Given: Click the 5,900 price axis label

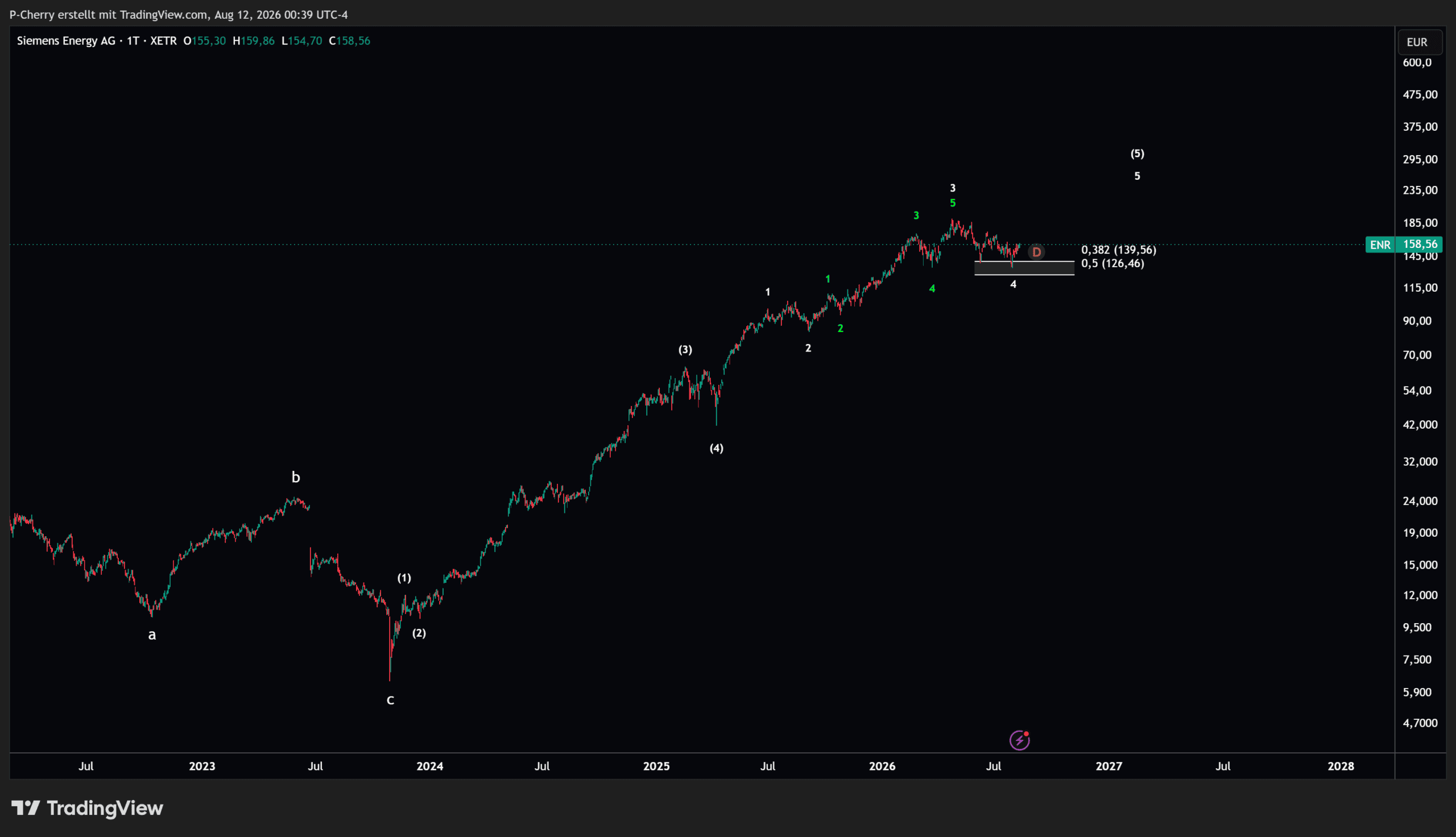Looking at the screenshot, I should tap(1417, 693).
